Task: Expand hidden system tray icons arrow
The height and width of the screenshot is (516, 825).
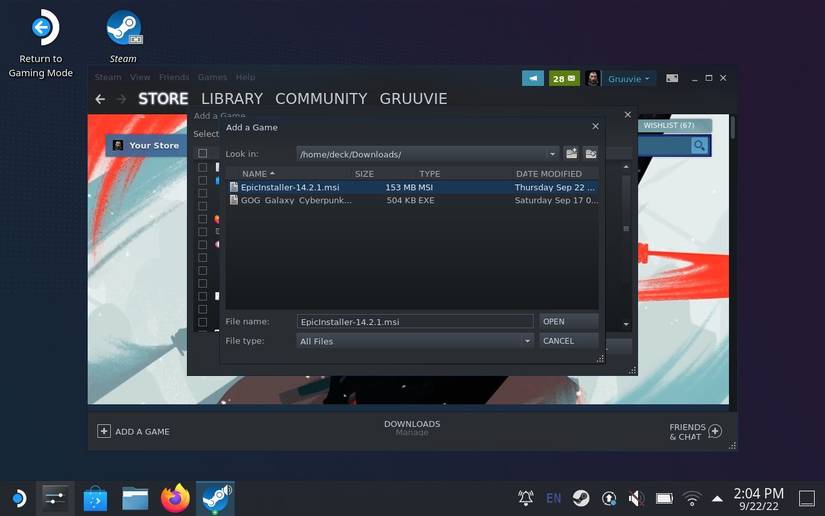Action: point(717,499)
